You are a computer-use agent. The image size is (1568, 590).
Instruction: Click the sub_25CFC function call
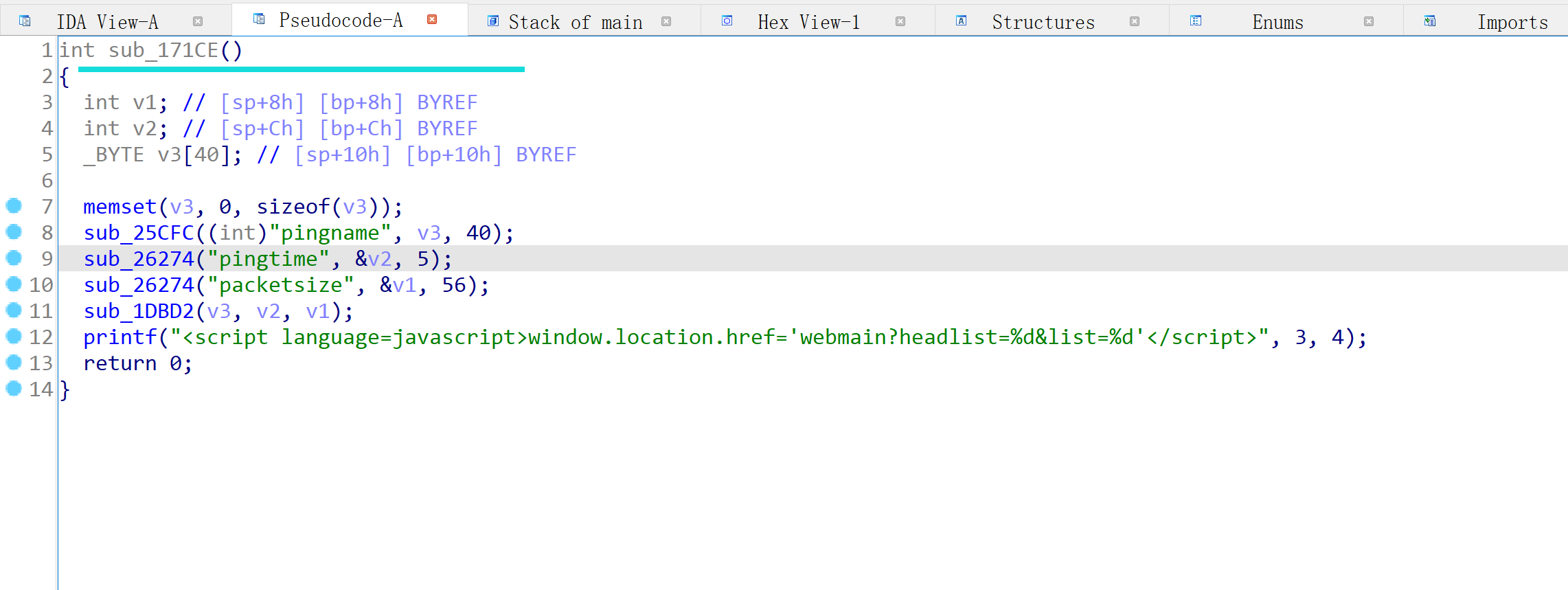(139, 233)
